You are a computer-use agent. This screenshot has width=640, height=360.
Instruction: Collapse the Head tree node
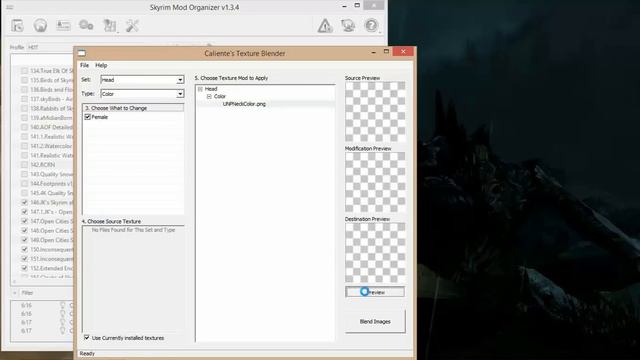tap(200, 89)
